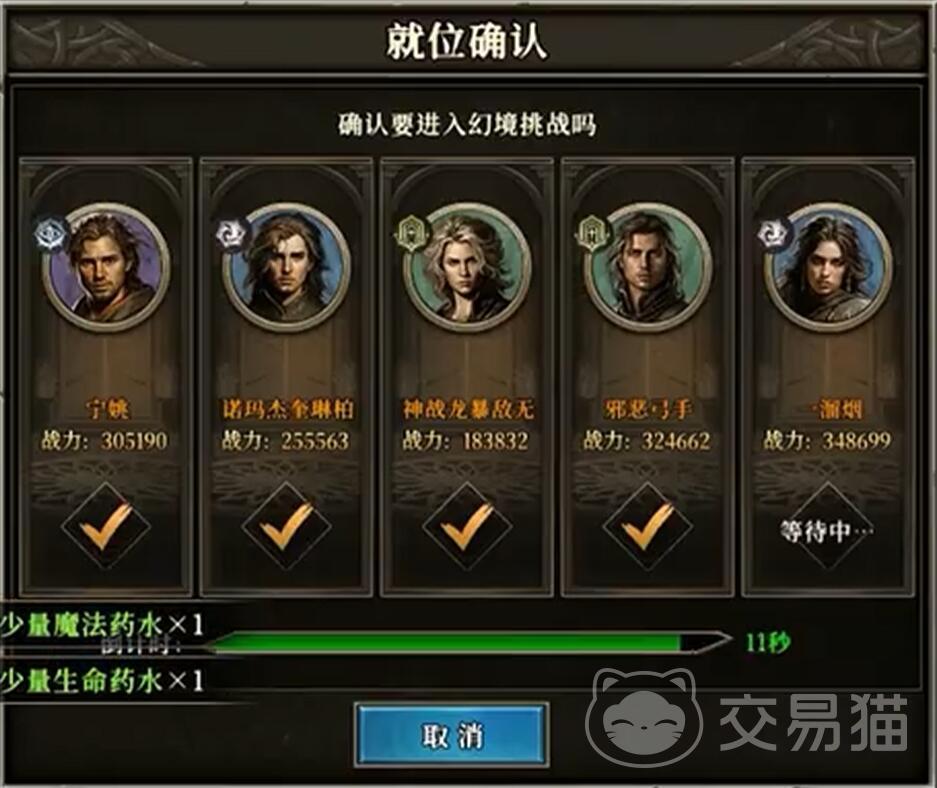Toggle the ready checkmark under 战力 305190

[x=106, y=526]
